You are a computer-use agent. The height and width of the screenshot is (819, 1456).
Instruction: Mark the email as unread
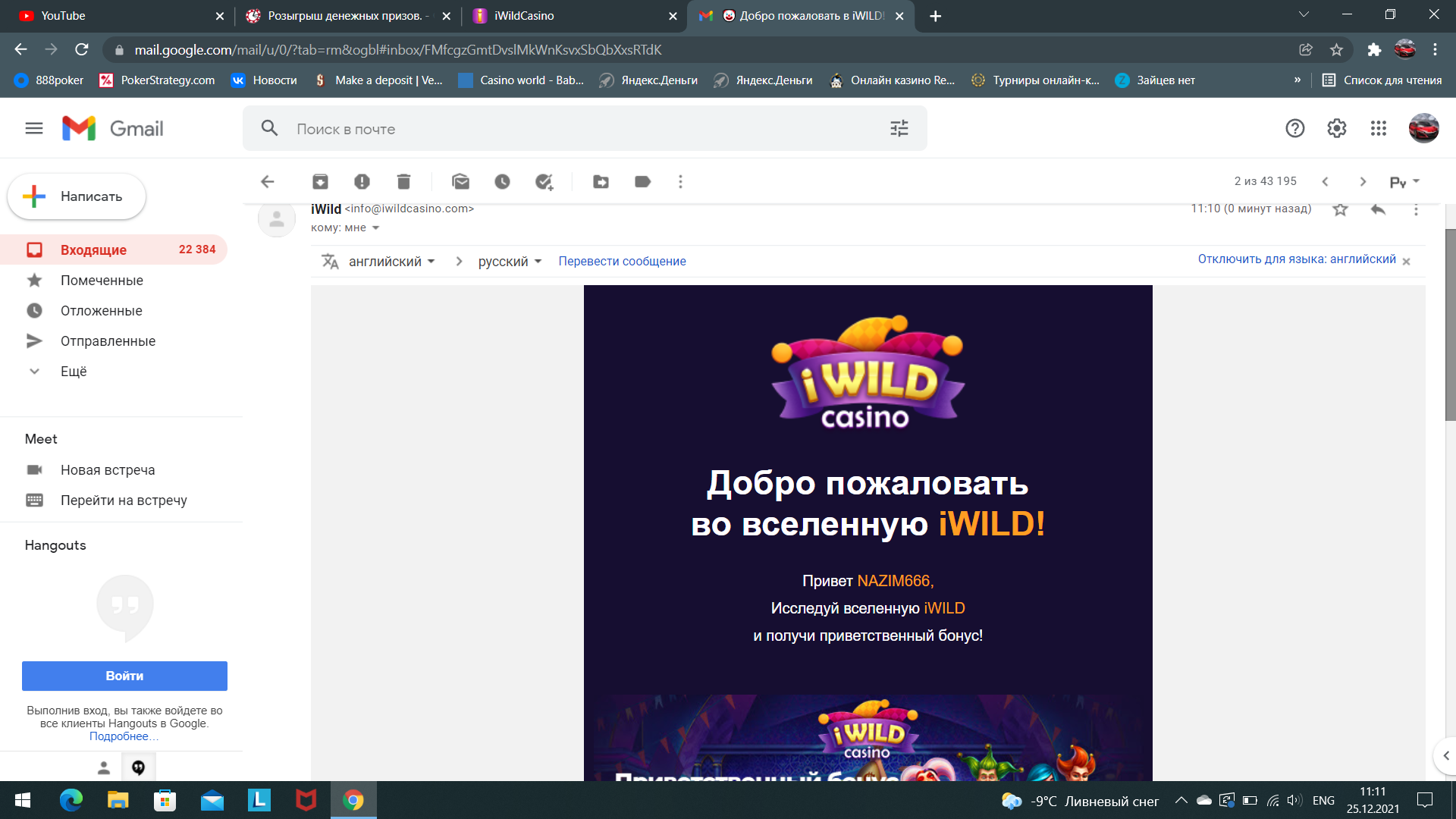tap(460, 182)
